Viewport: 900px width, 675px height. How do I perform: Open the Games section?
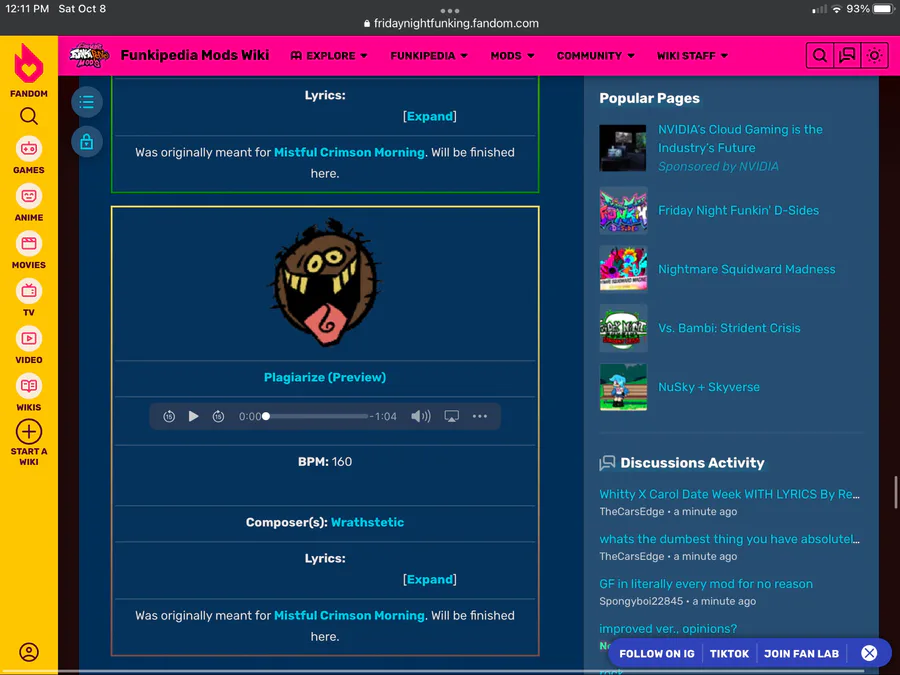[29, 156]
